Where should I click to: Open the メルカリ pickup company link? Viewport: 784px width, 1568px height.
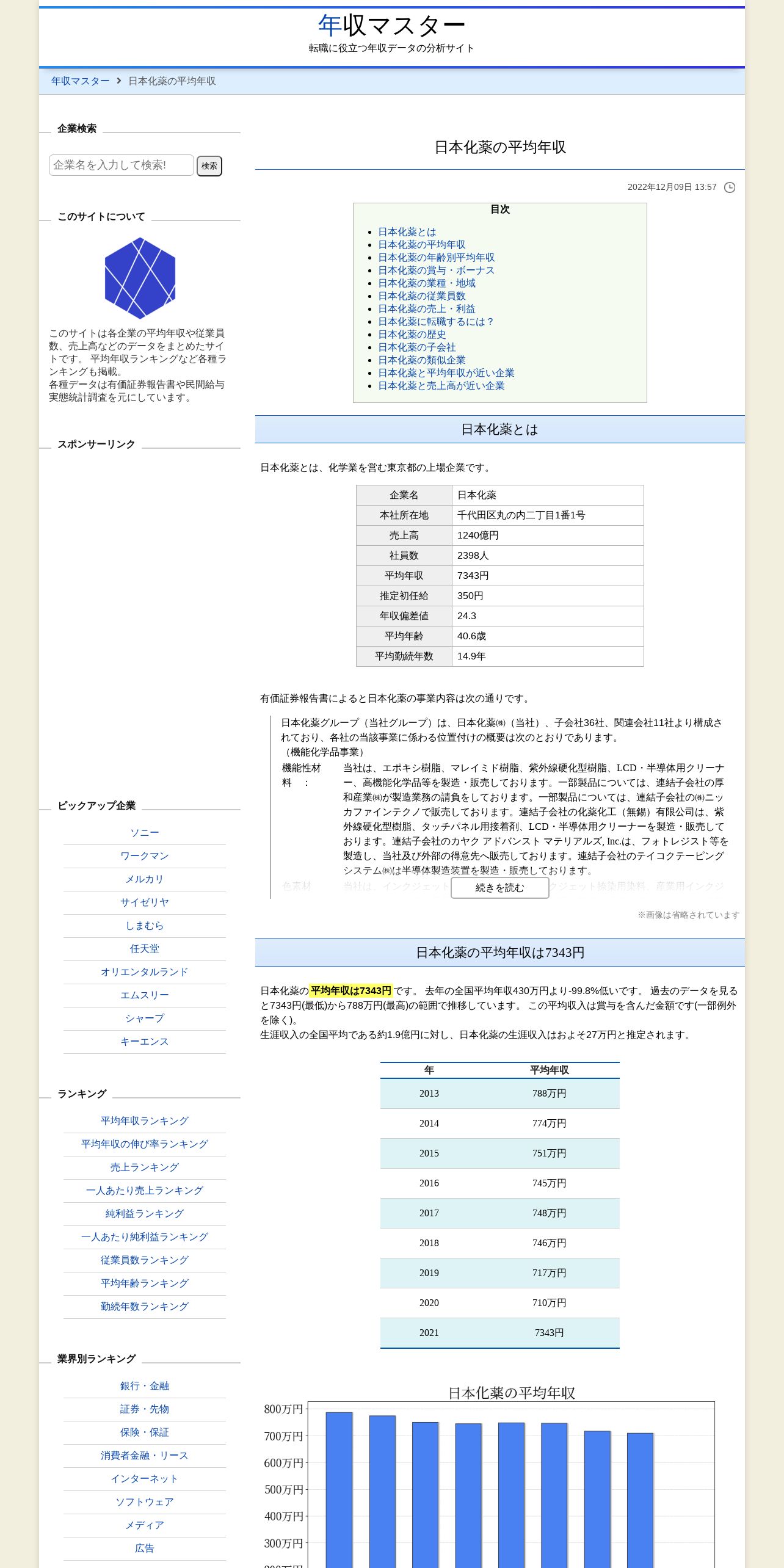click(x=145, y=879)
